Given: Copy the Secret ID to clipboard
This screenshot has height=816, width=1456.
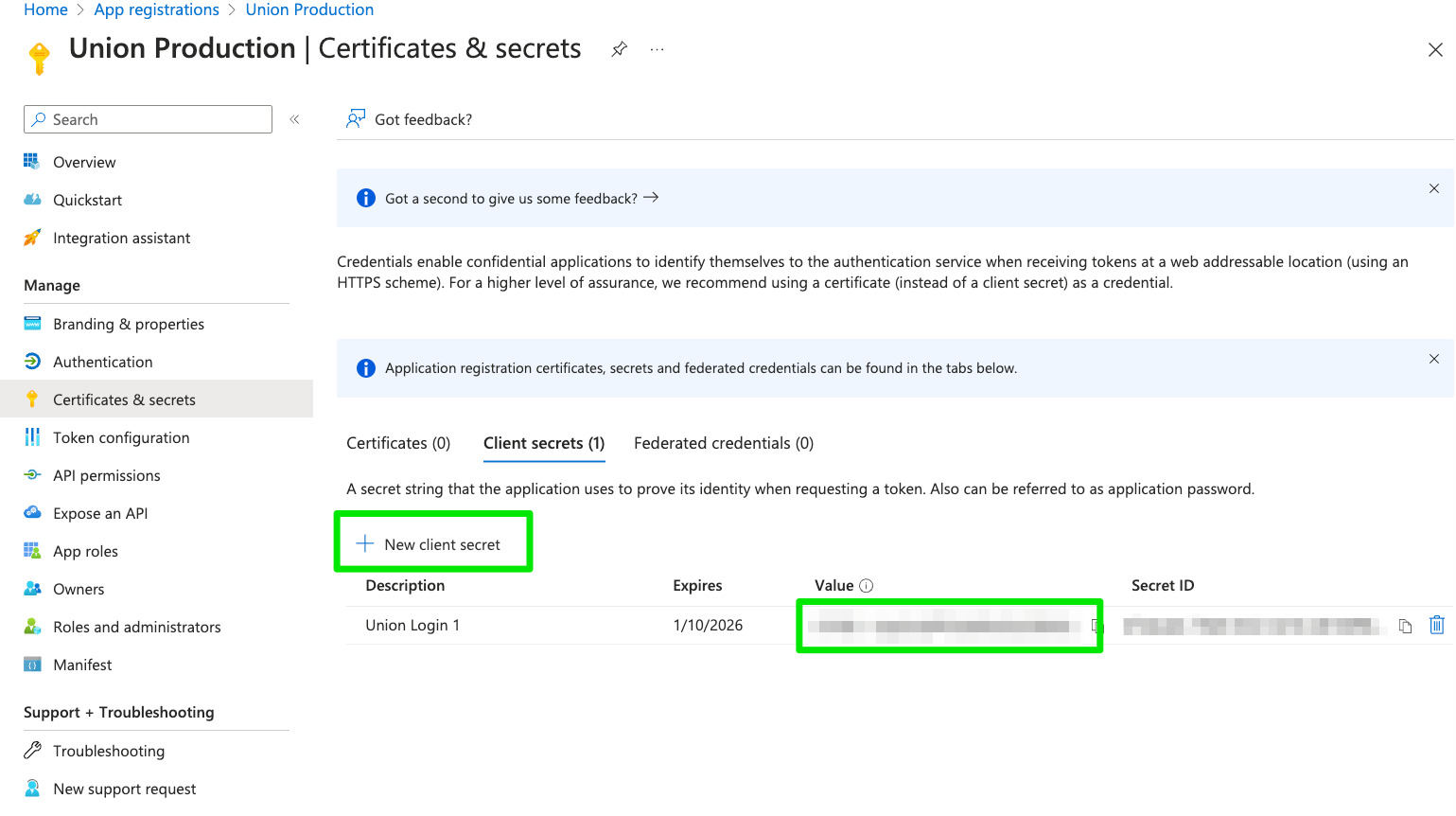Looking at the screenshot, I should point(1405,626).
